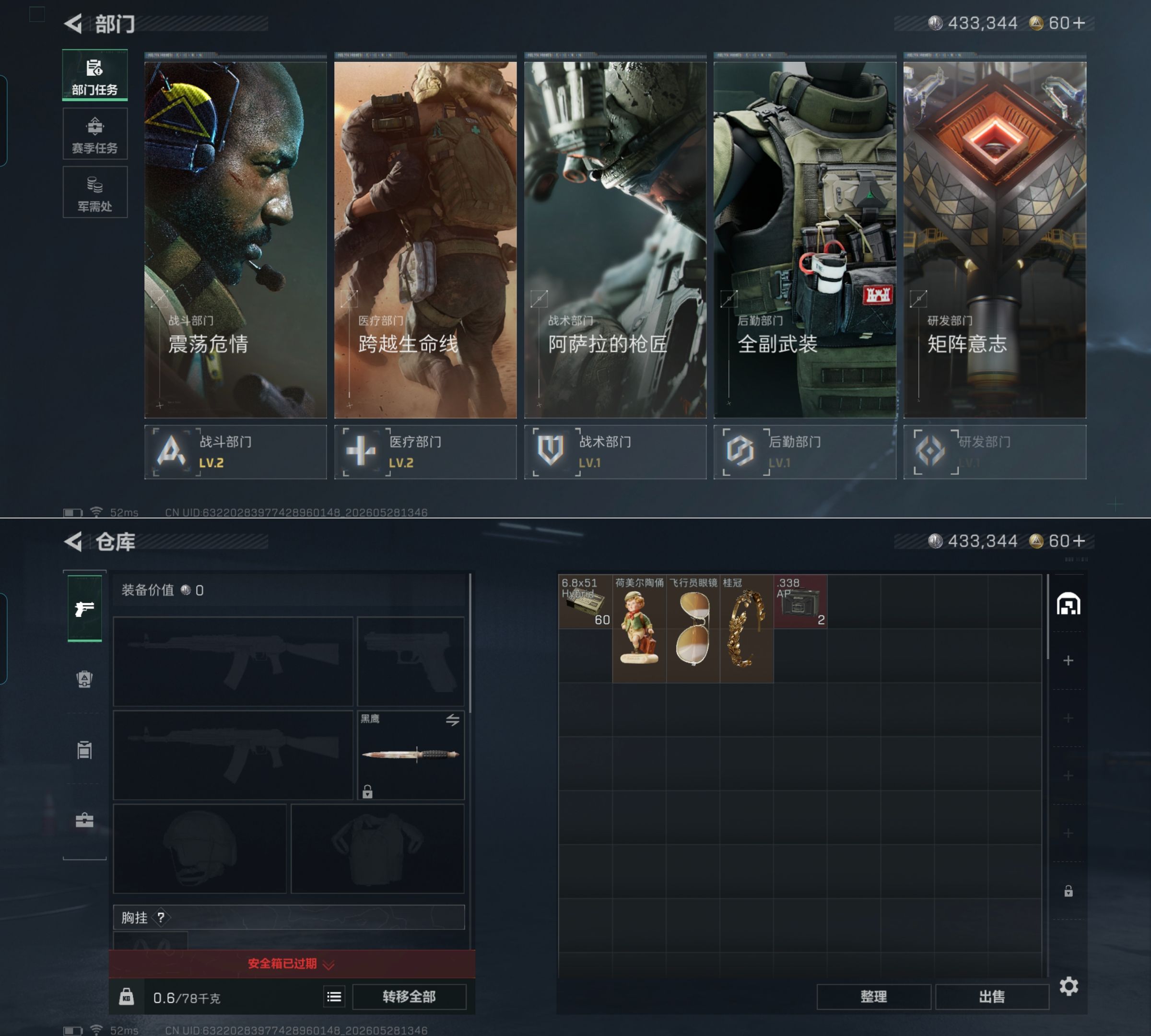Select the 桂冠 golden laurel item
Image resolution: width=1151 pixels, height=1036 pixels.
coord(747,628)
